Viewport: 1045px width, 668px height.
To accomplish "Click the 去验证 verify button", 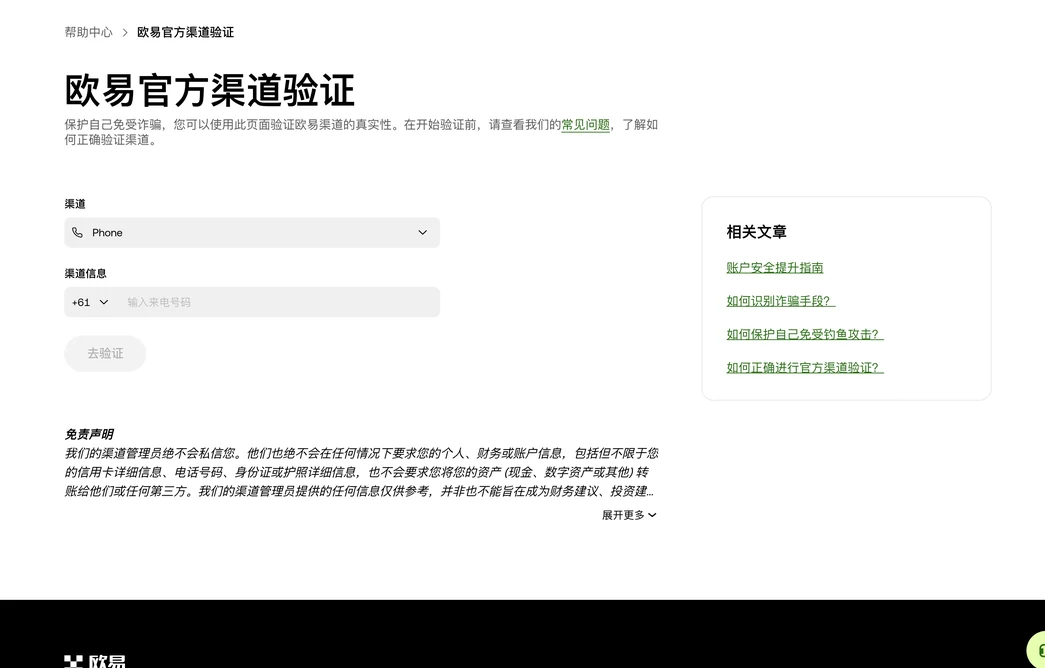I will [105, 353].
